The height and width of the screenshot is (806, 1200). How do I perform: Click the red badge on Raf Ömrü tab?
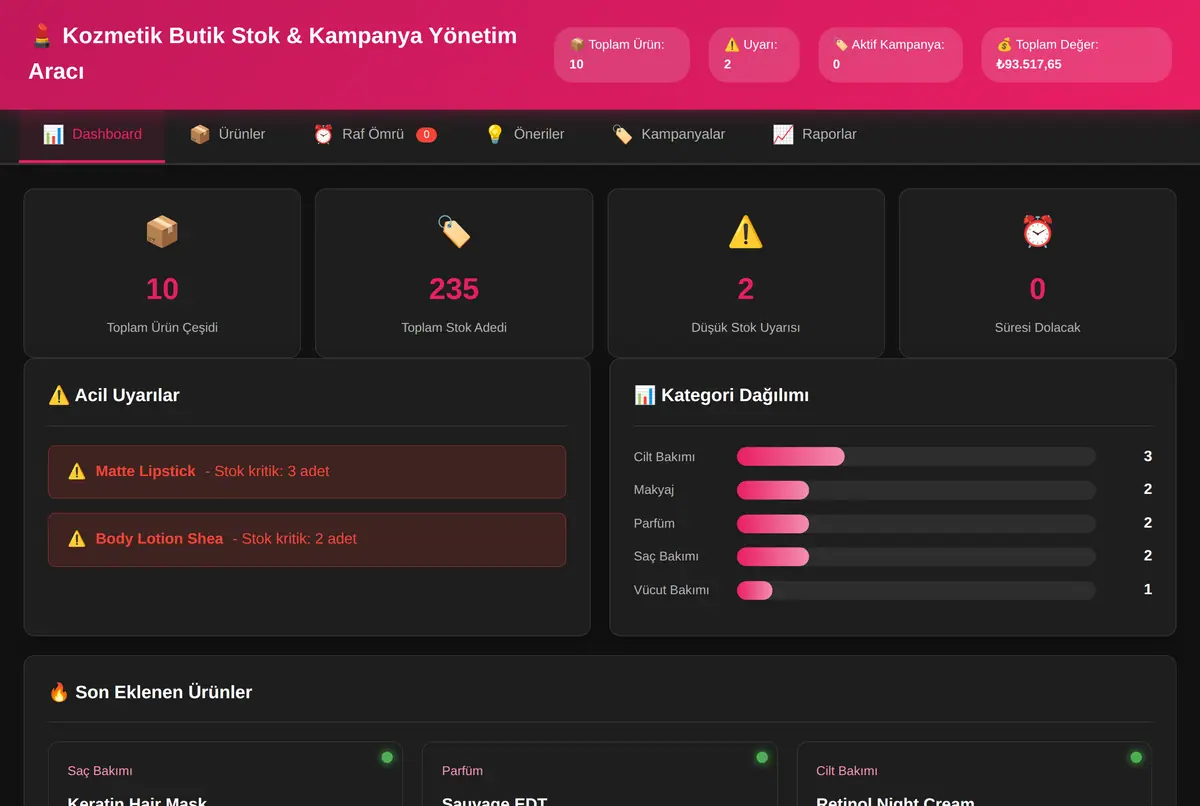click(426, 134)
